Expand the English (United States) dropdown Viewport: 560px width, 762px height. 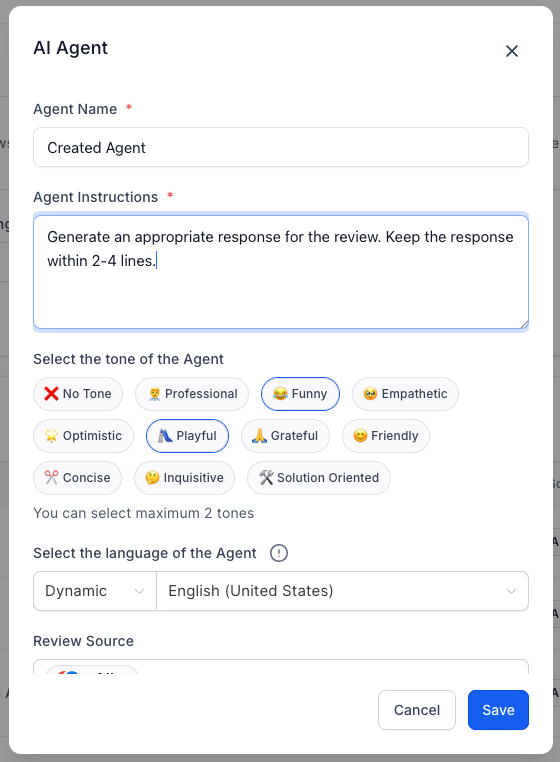tap(342, 591)
